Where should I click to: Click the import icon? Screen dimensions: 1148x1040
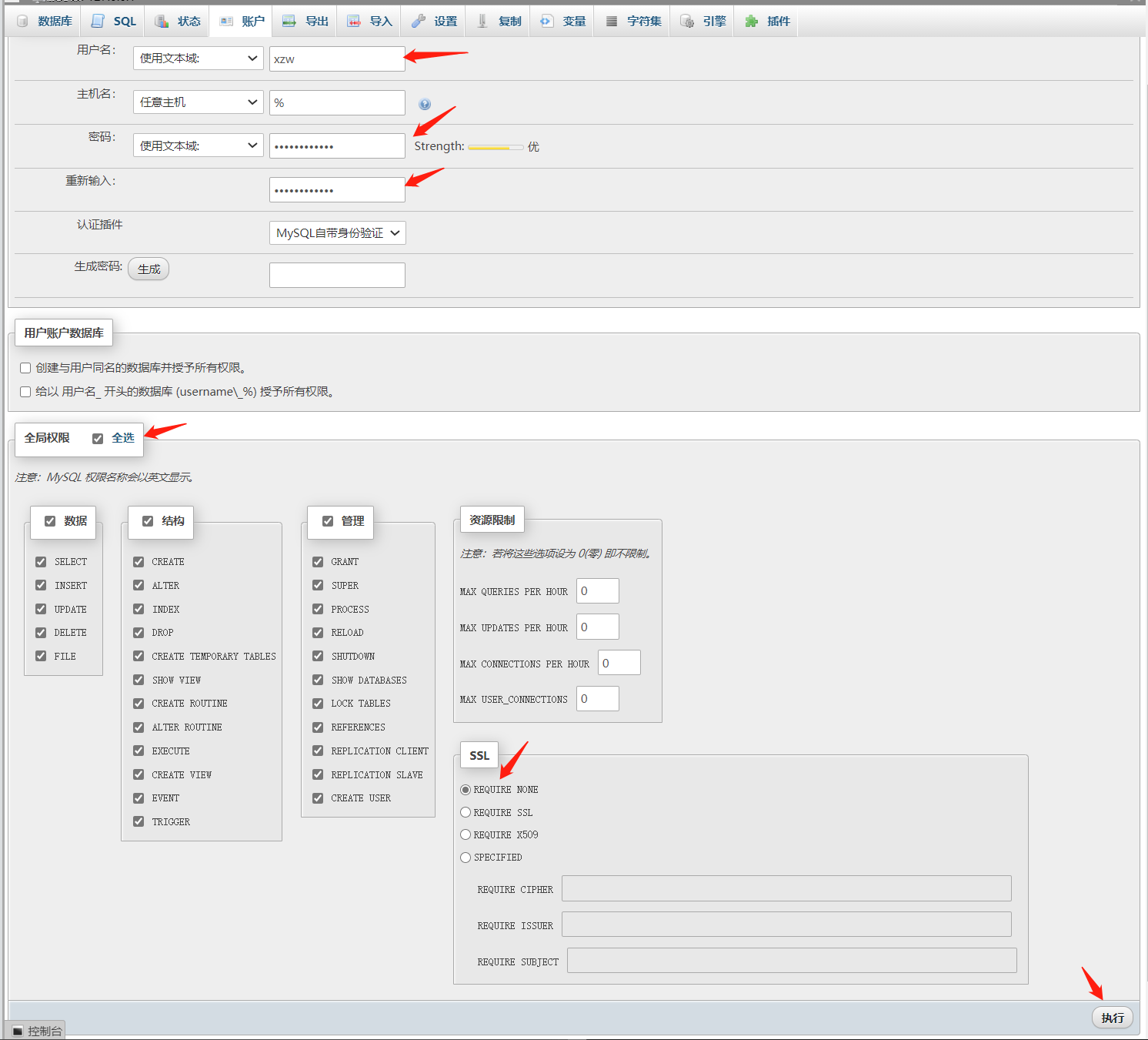coord(354,22)
